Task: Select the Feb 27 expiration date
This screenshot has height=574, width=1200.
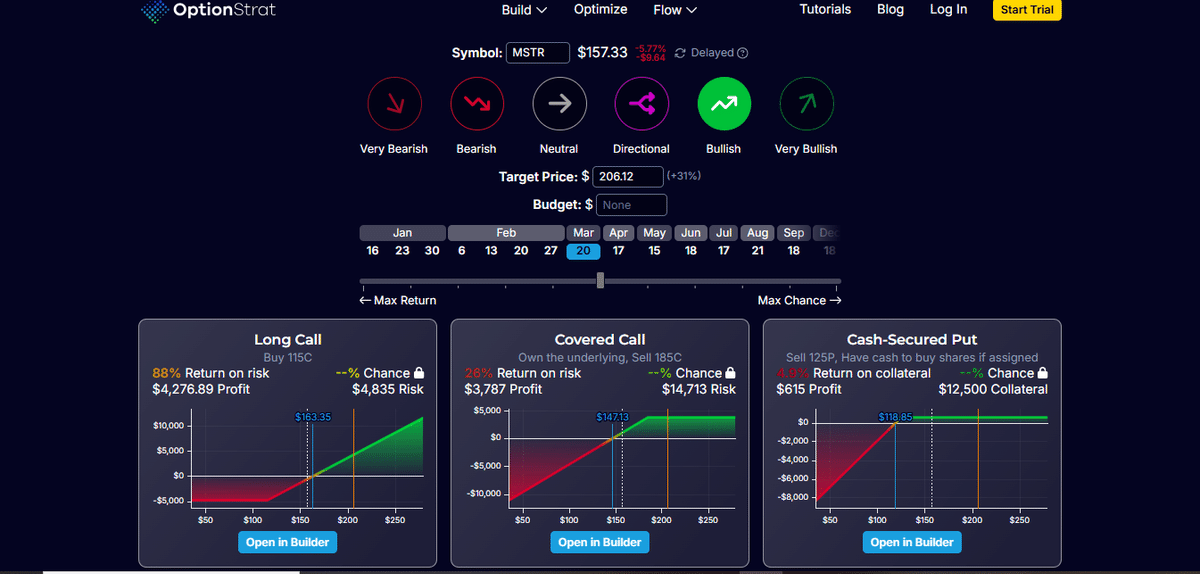Action: click(550, 251)
